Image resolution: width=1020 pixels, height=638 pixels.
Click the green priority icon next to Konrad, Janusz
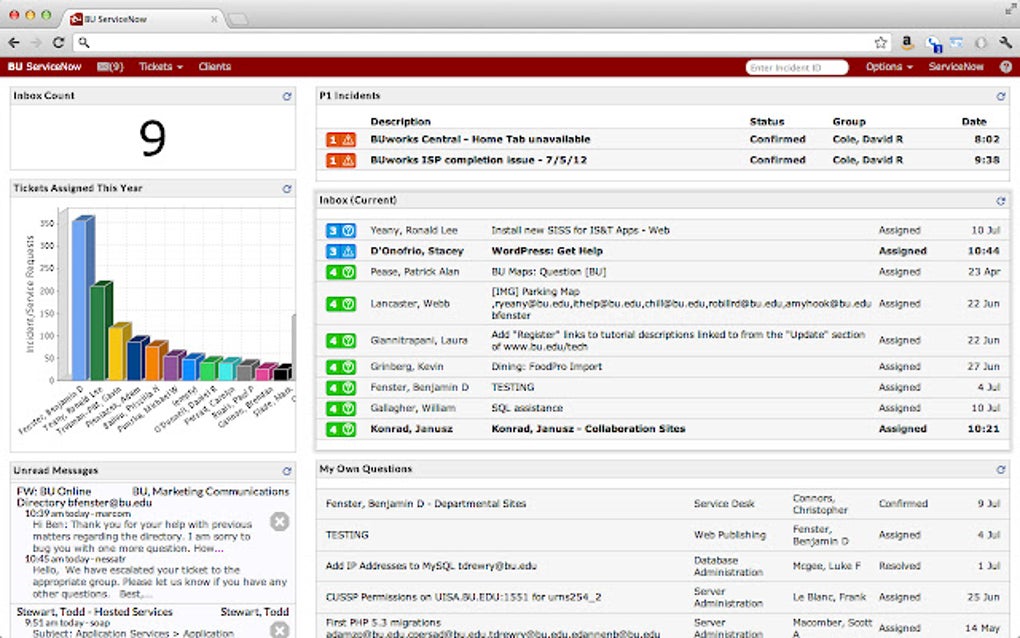[340, 428]
